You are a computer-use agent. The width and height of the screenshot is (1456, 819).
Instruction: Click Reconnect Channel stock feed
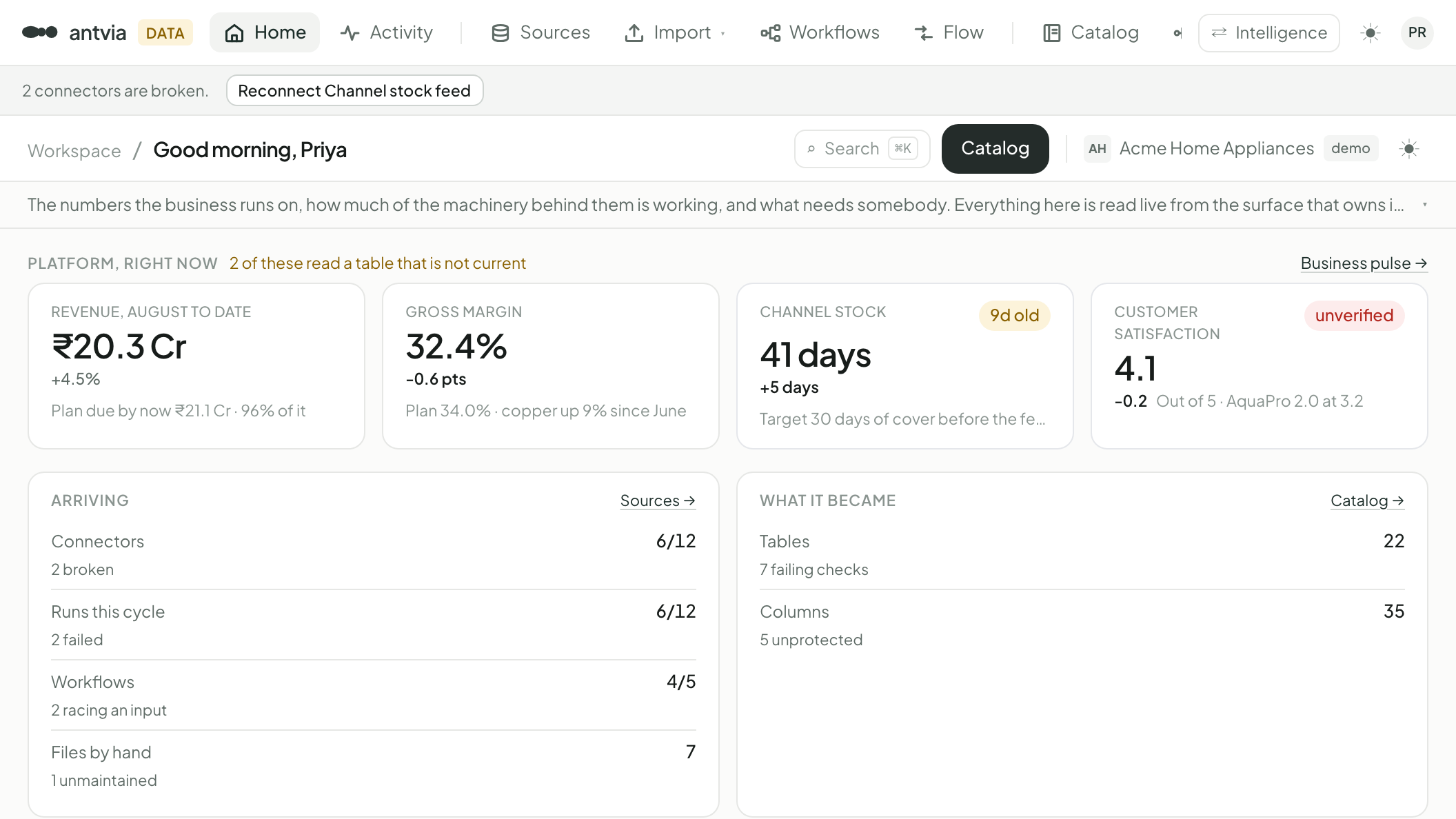pyautogui.click(x=354, y=90)
